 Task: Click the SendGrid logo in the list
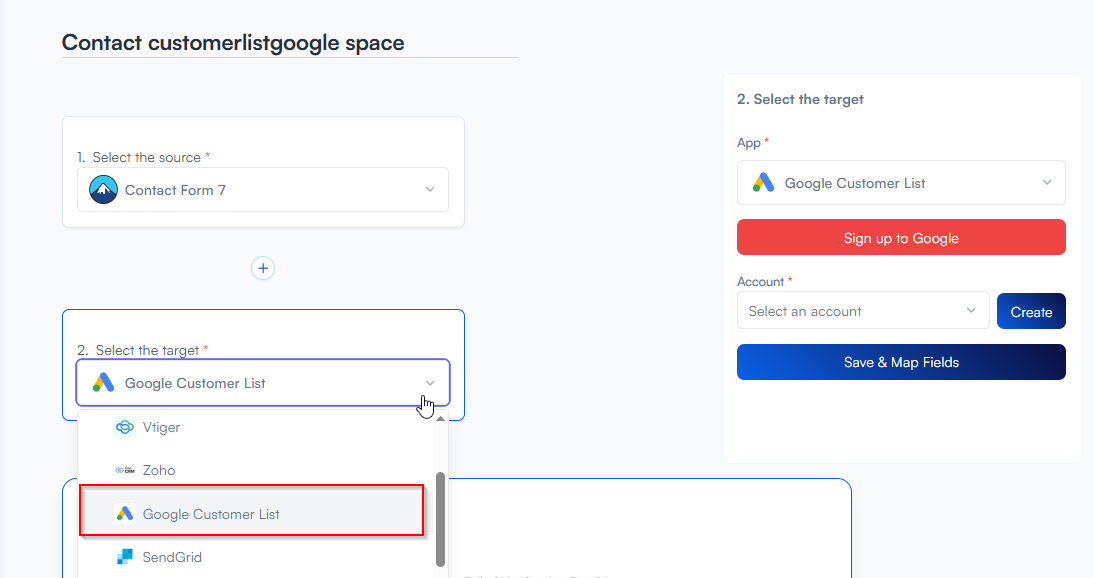125,557
